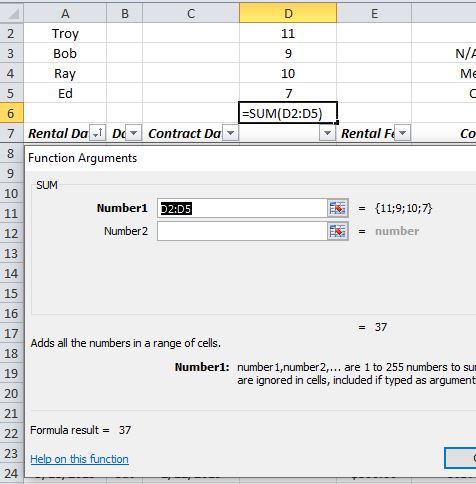Viewport: 476px width, 484px height.
Task: Select column A header
Action: click(x=65, y=13)
